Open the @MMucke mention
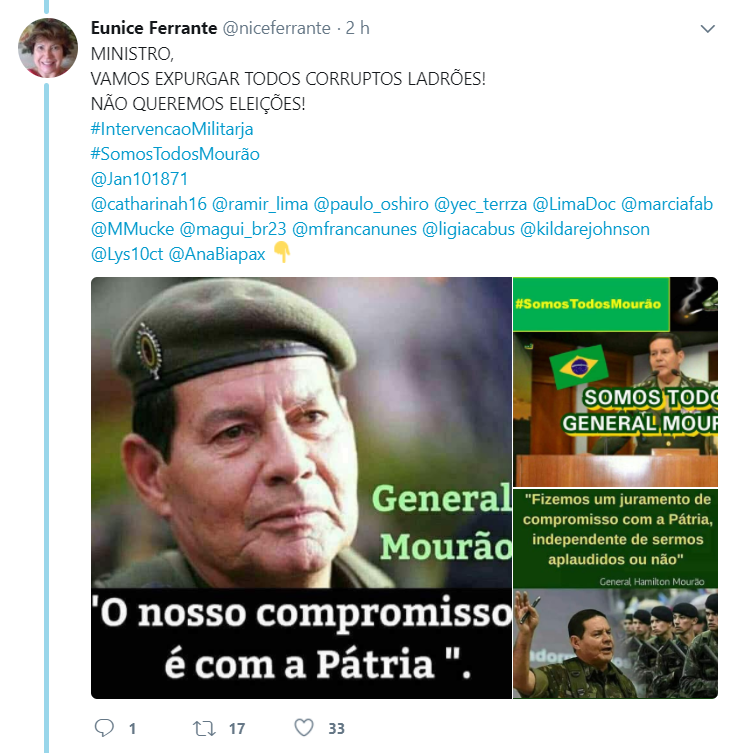The width and height of the screenshot is (756, 753). point(133,229)
